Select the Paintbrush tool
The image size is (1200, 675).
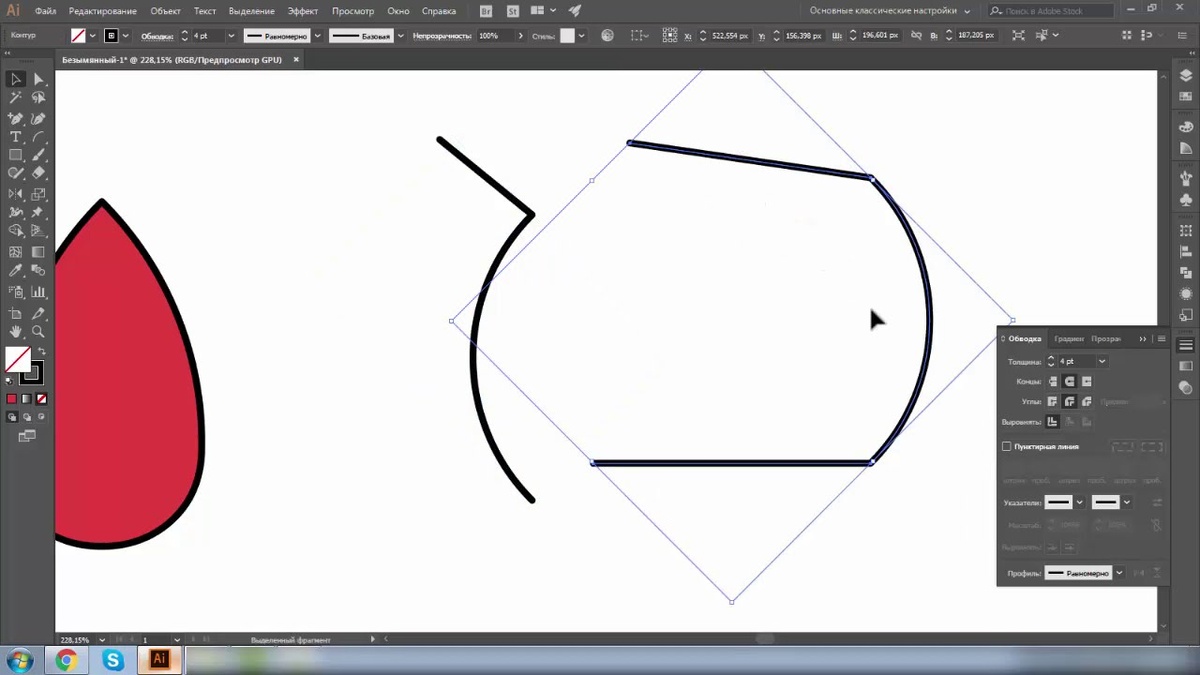38,156
